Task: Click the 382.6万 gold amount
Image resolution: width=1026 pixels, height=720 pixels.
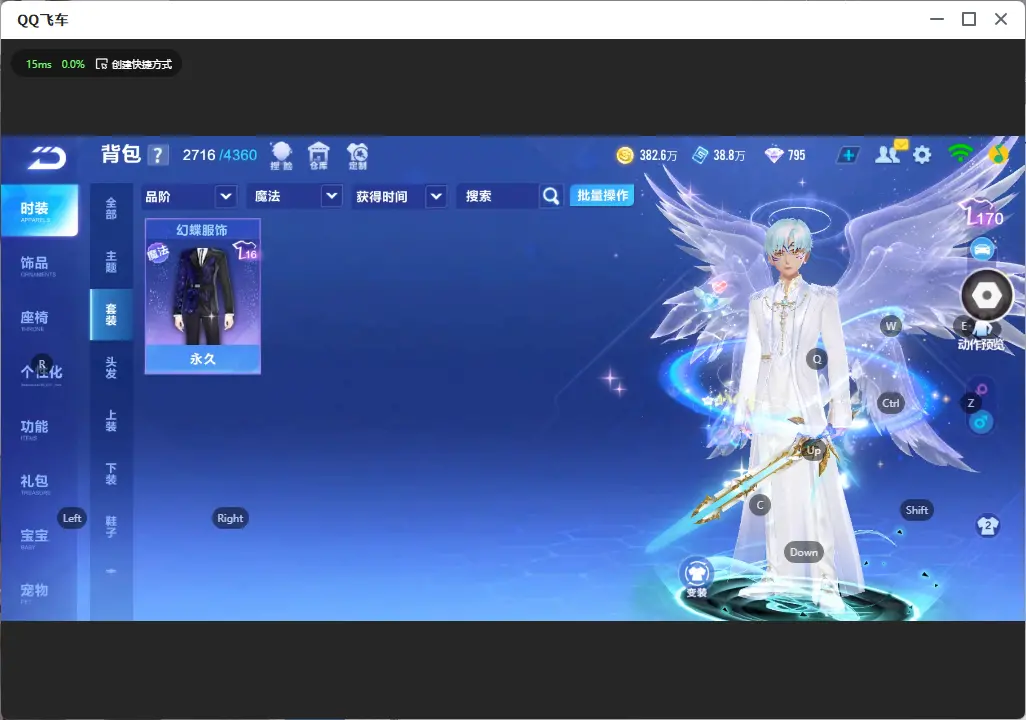Action: coord(658,156)
